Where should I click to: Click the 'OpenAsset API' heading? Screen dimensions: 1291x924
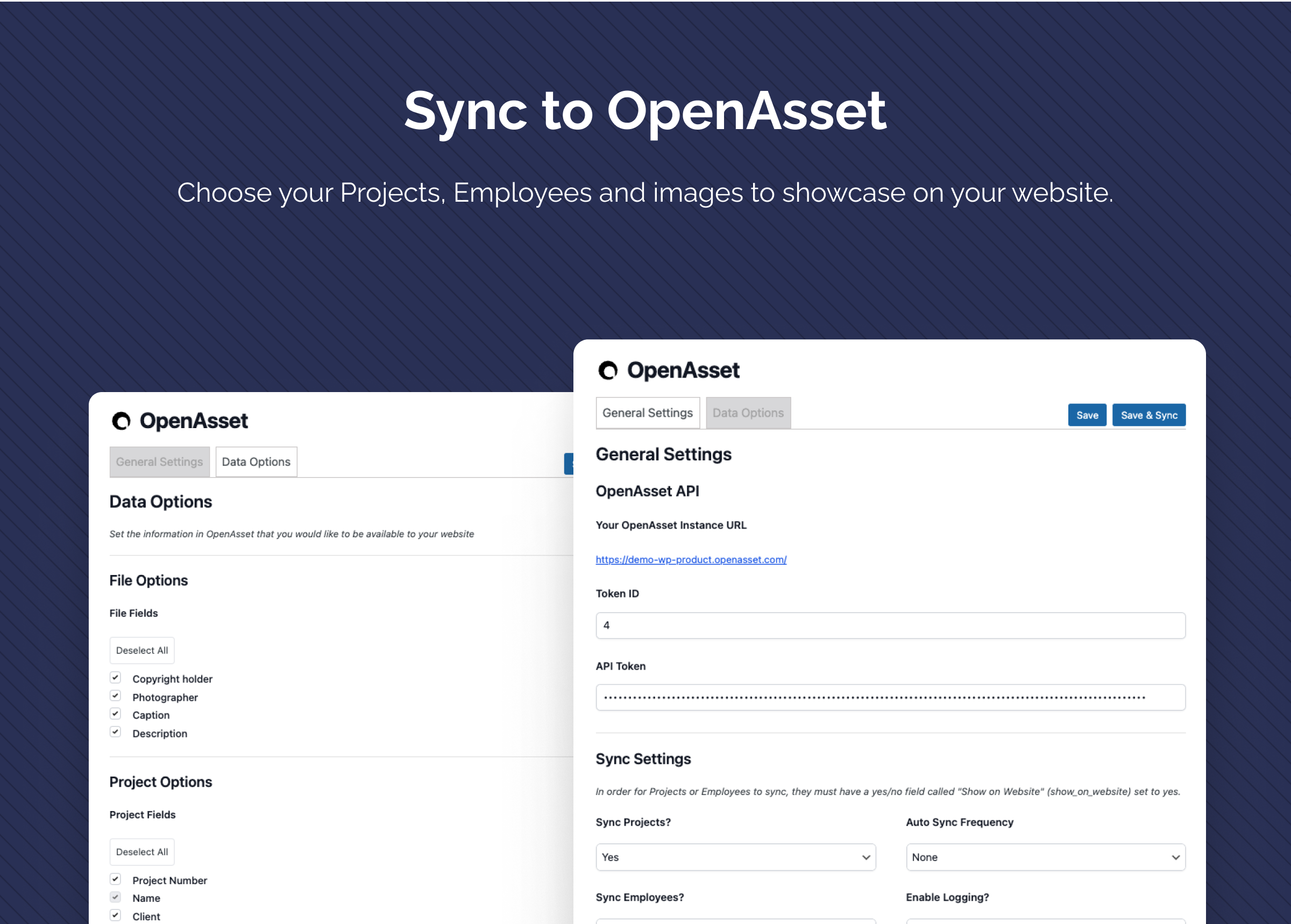(648, 491)
